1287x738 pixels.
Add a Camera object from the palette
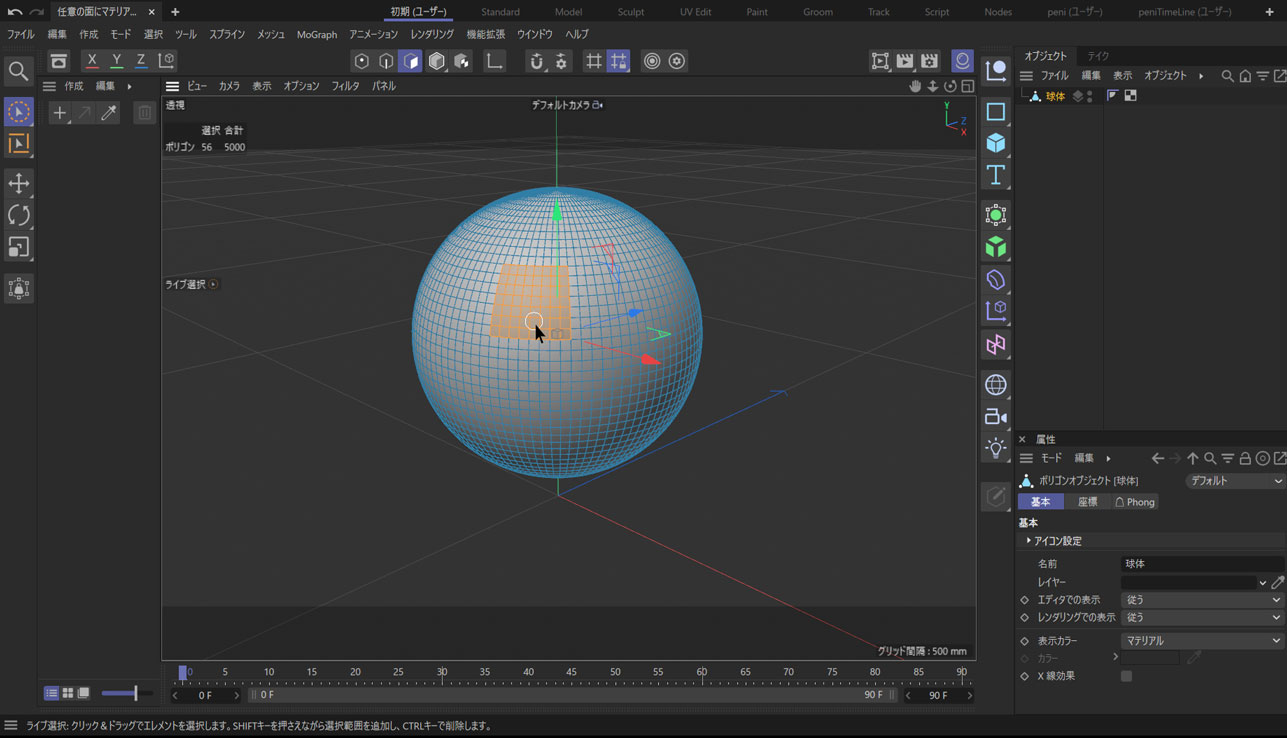(x=995, y=417)
